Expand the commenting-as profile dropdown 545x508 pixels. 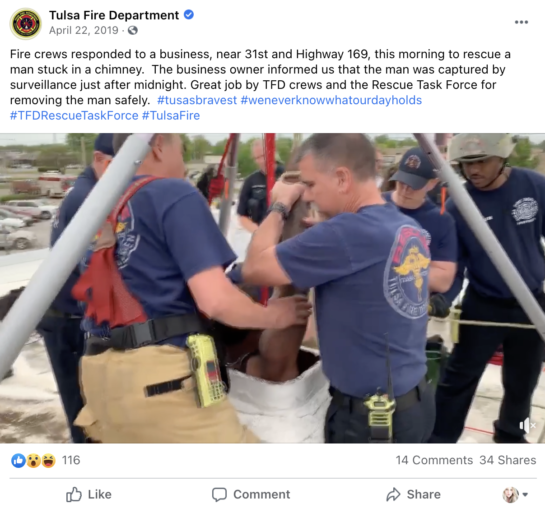[515, 494]
